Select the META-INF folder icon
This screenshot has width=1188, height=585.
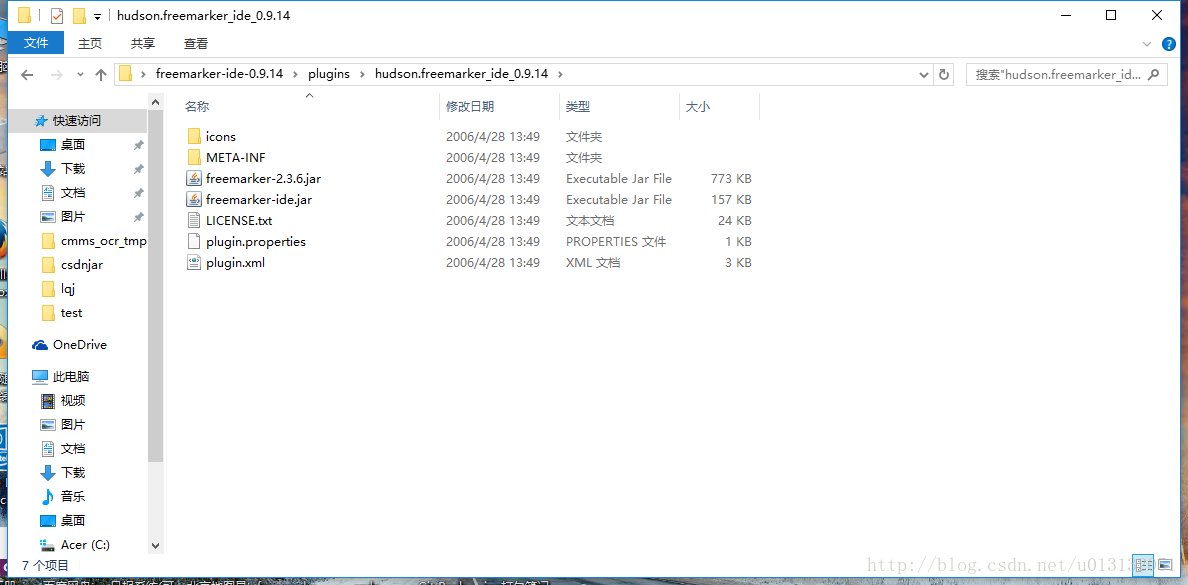tap(194, 158)
